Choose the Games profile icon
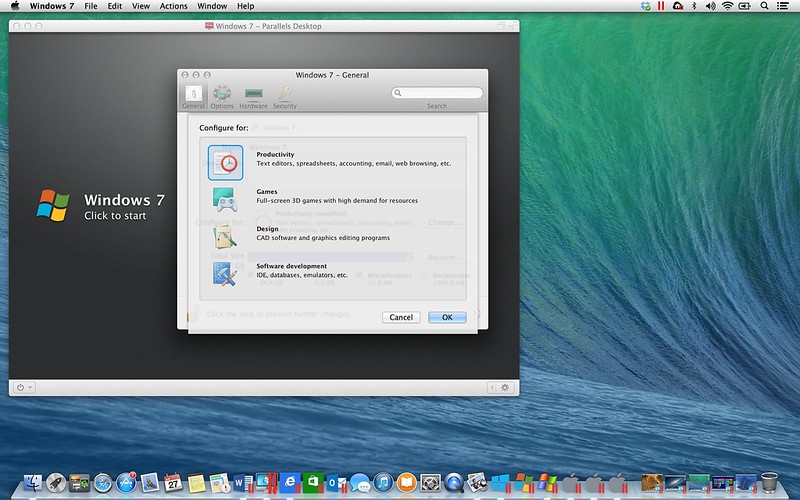This screenshot has width=800, height=500. pos(225,199)
